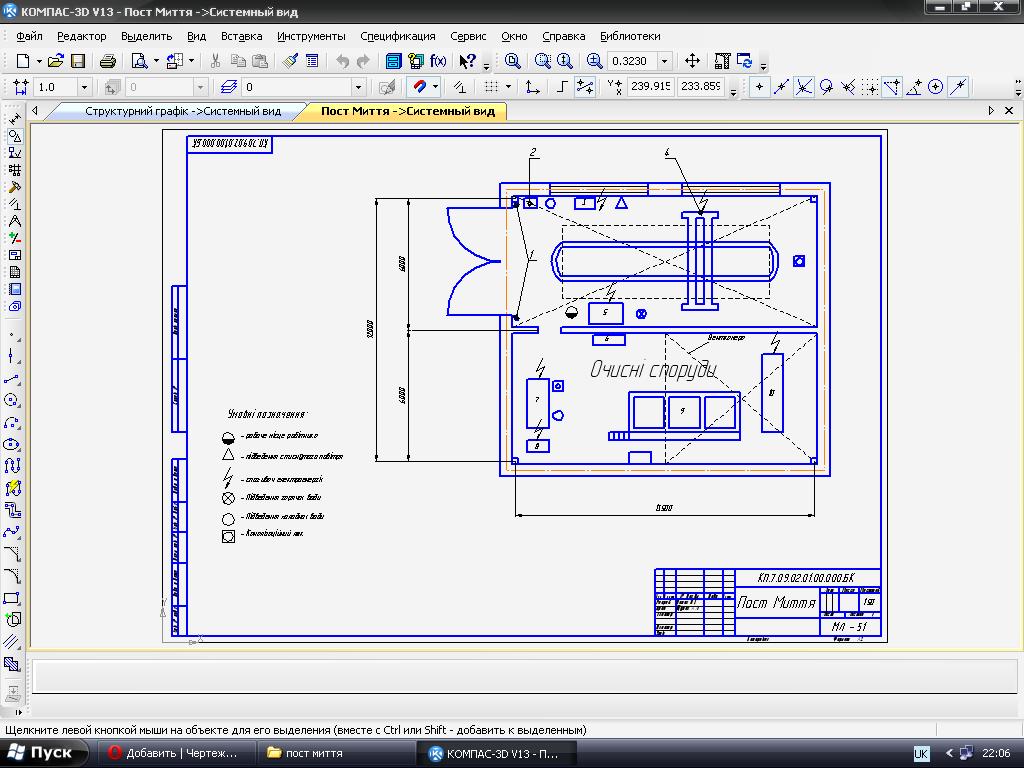Click the Rebuild drawing icon
Viewport: 1024px width, 768px height.
[722, 61]
